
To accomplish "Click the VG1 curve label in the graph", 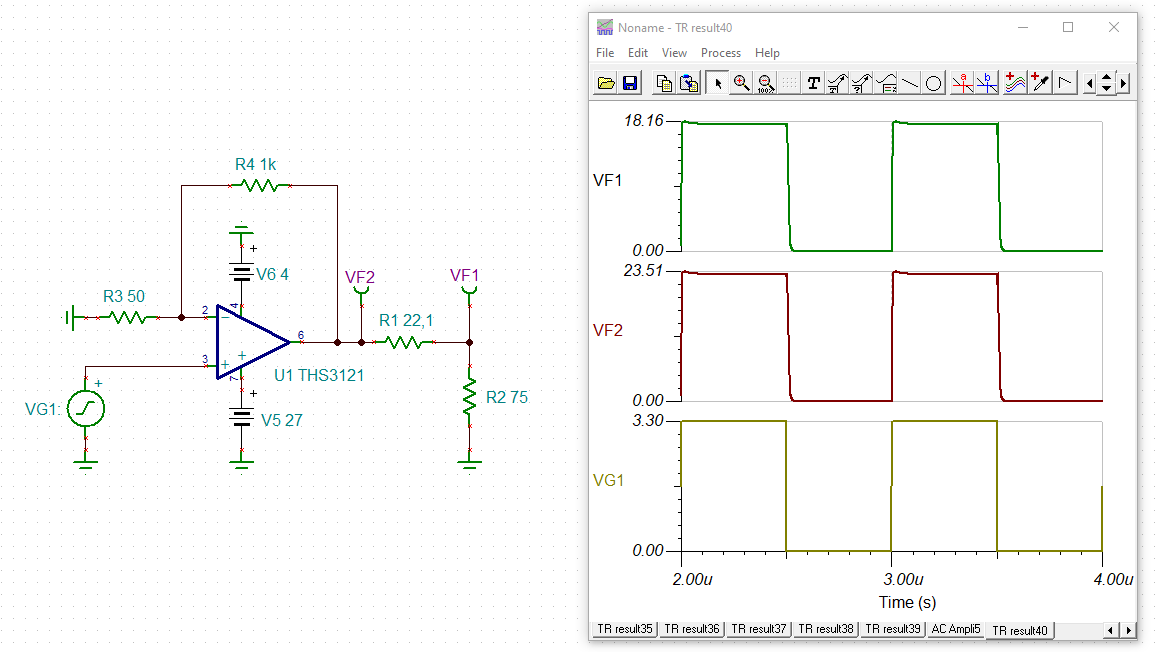I will click(608, 480).
